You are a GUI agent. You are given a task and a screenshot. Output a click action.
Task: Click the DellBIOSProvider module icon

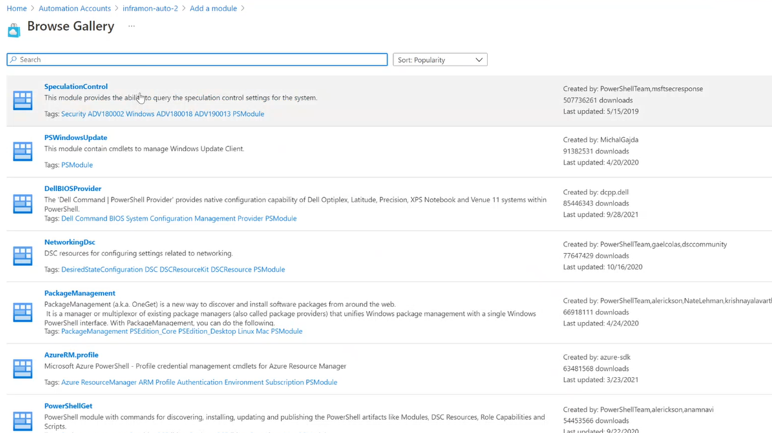click(x=22, y=204)
